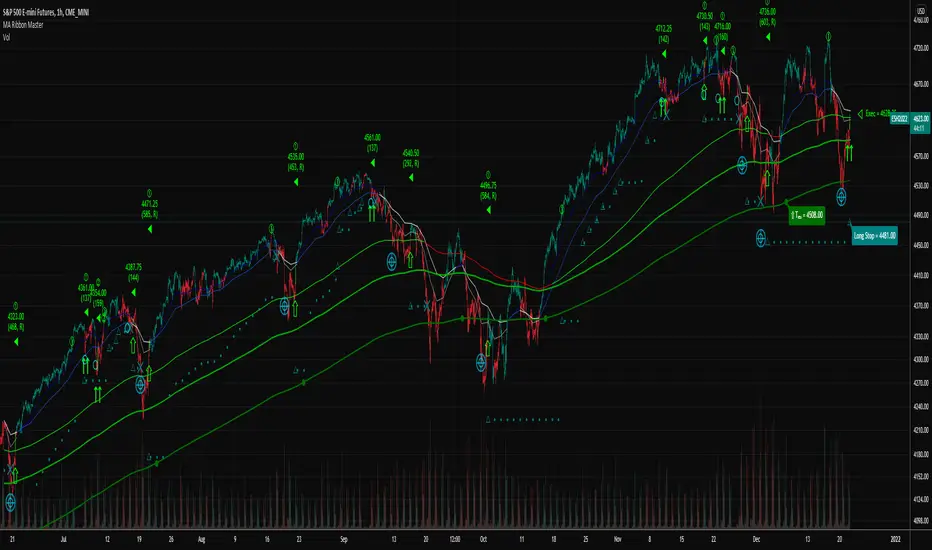Image resolution: width=932 pixels, height=550 pixels.
Task: Click the circled target icon near July 19 low
Action: 140,385
